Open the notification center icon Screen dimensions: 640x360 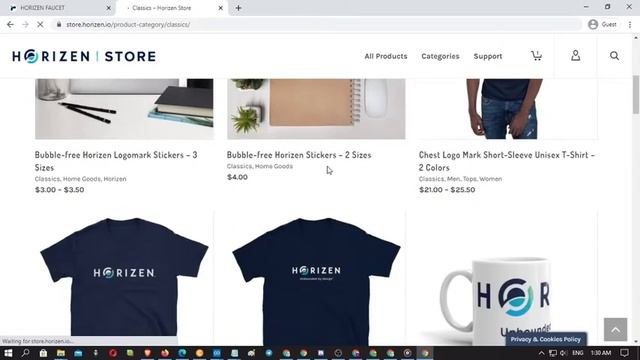(624, 353)
